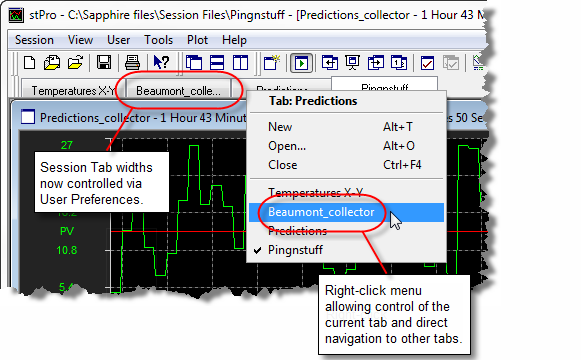Click the New document toolbar icon
Image resolution: width=581 pixels, height=360 pixels.
pos(29,63)
